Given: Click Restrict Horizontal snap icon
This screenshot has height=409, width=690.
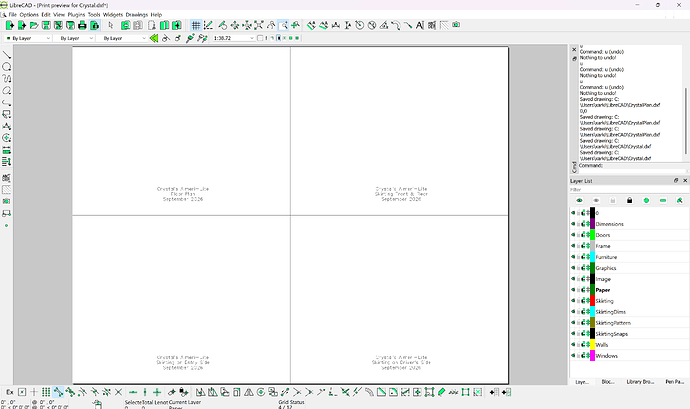Looking at the screenshot, I should coord(133,392).
